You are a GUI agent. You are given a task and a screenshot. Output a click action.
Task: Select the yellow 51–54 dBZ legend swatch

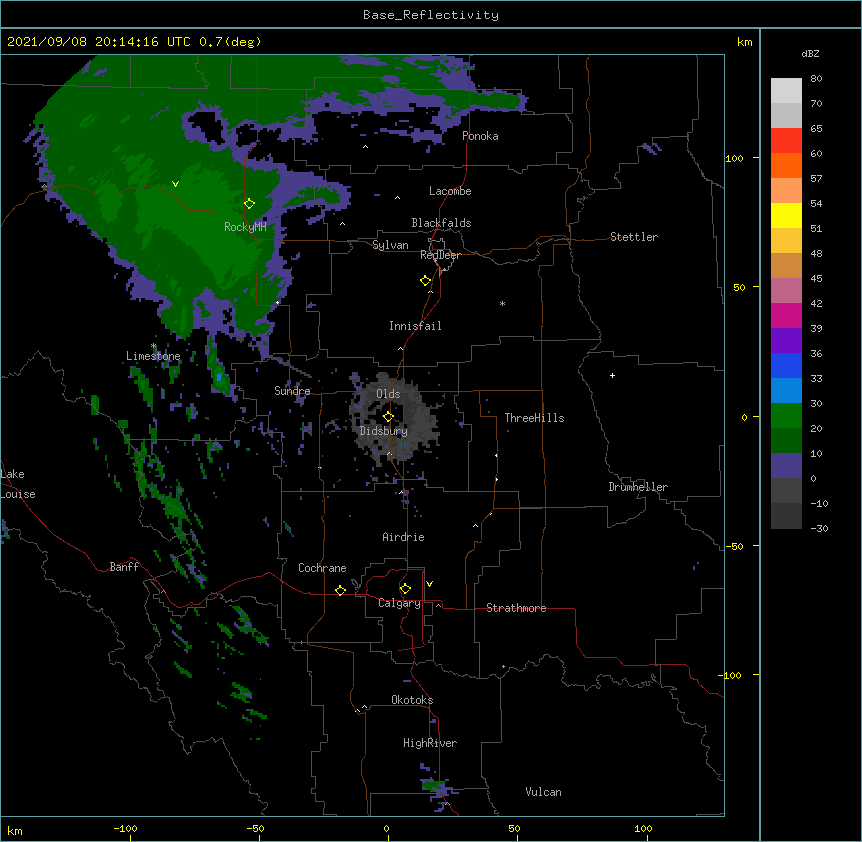pos(786,215)
